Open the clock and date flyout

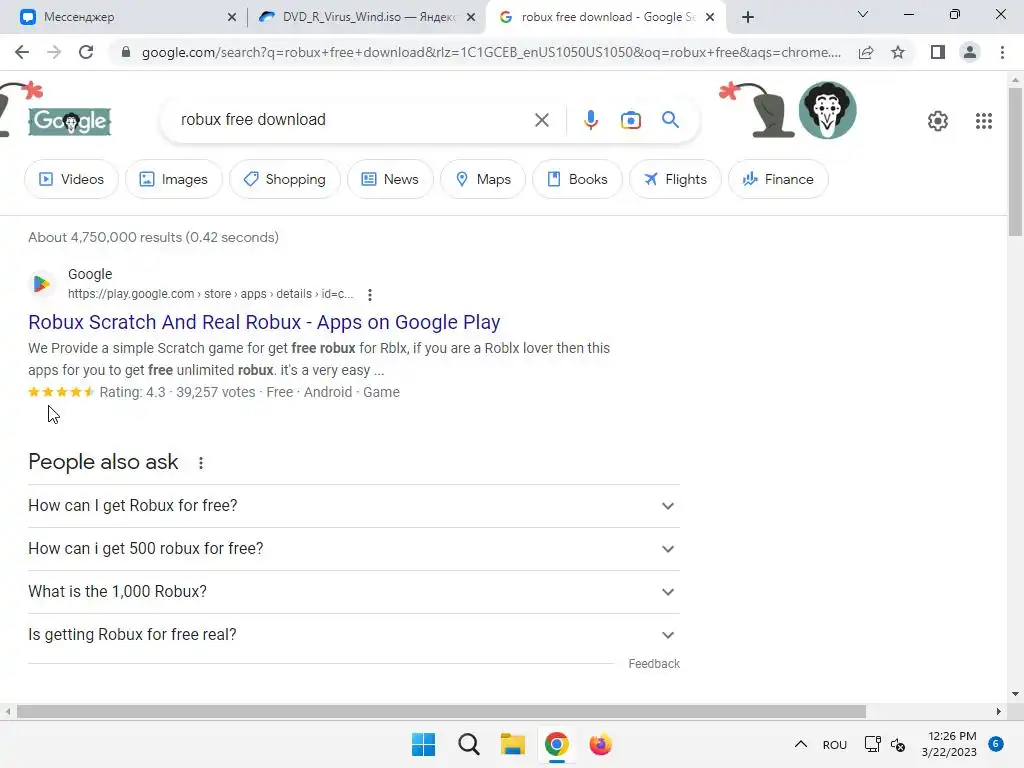click(x=949, y=744)
